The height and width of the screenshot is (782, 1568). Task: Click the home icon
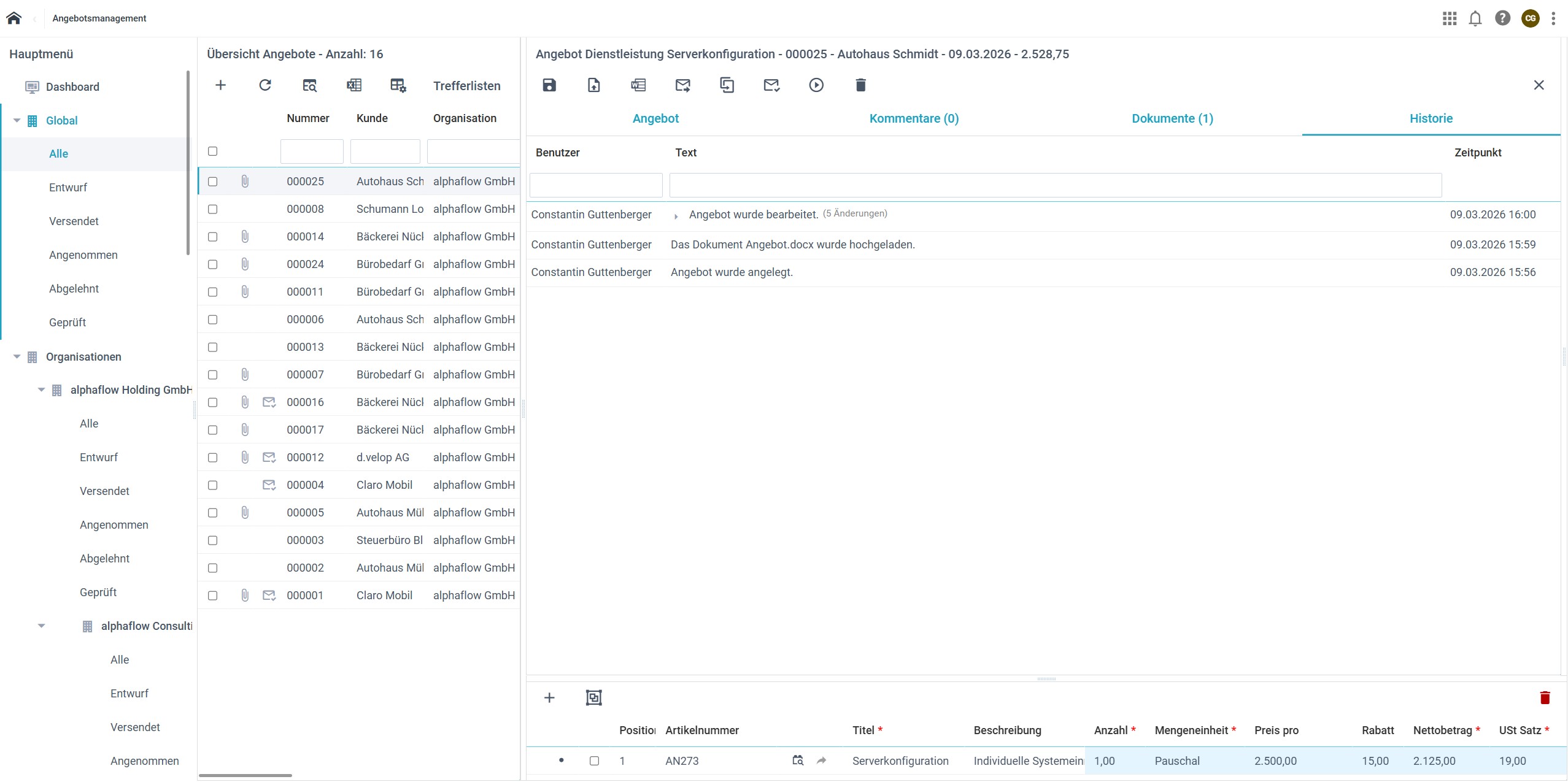(14, 18)
